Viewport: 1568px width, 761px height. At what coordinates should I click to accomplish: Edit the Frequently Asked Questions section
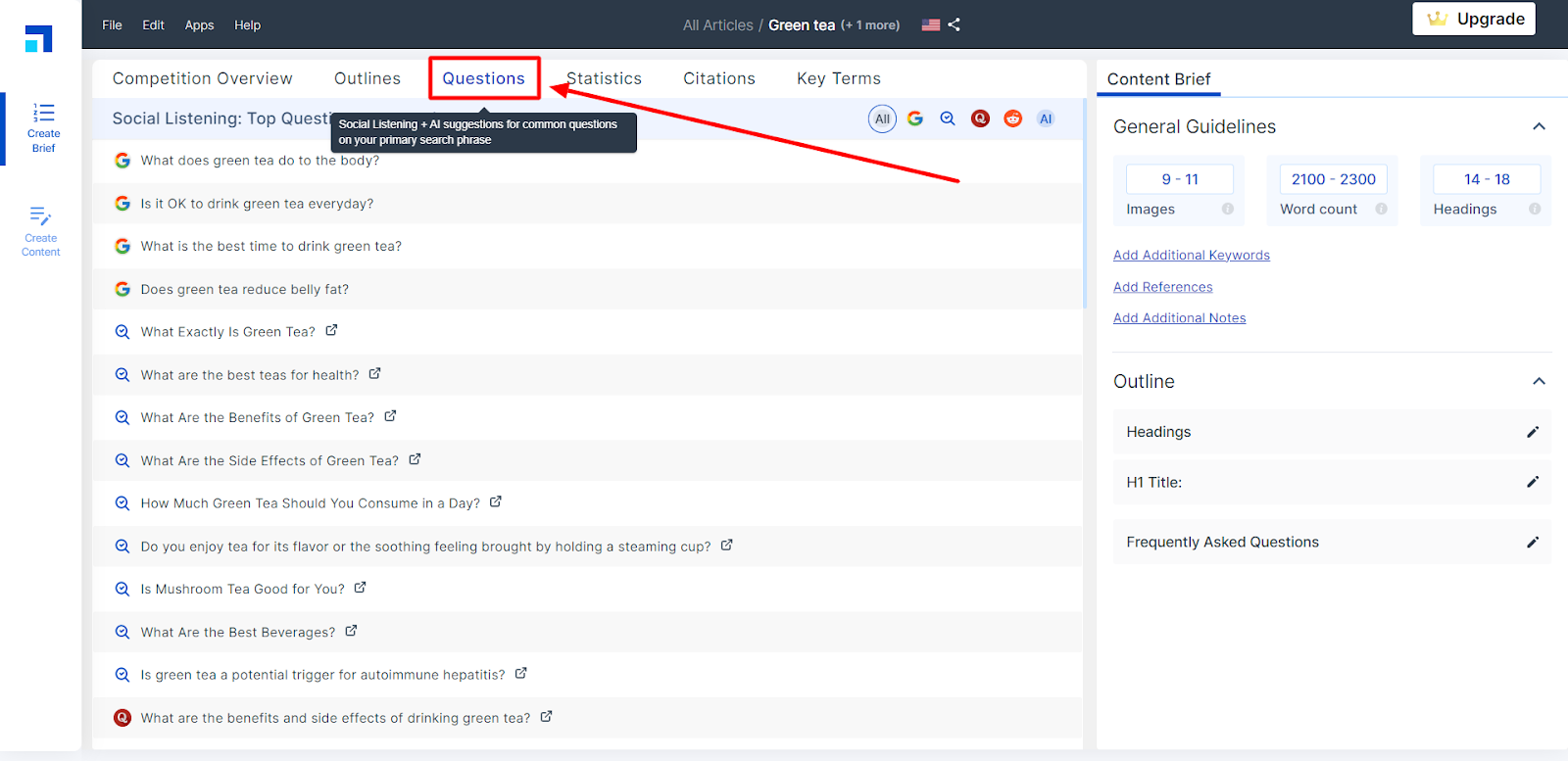pyautogui.click(x=1533, y=542)
